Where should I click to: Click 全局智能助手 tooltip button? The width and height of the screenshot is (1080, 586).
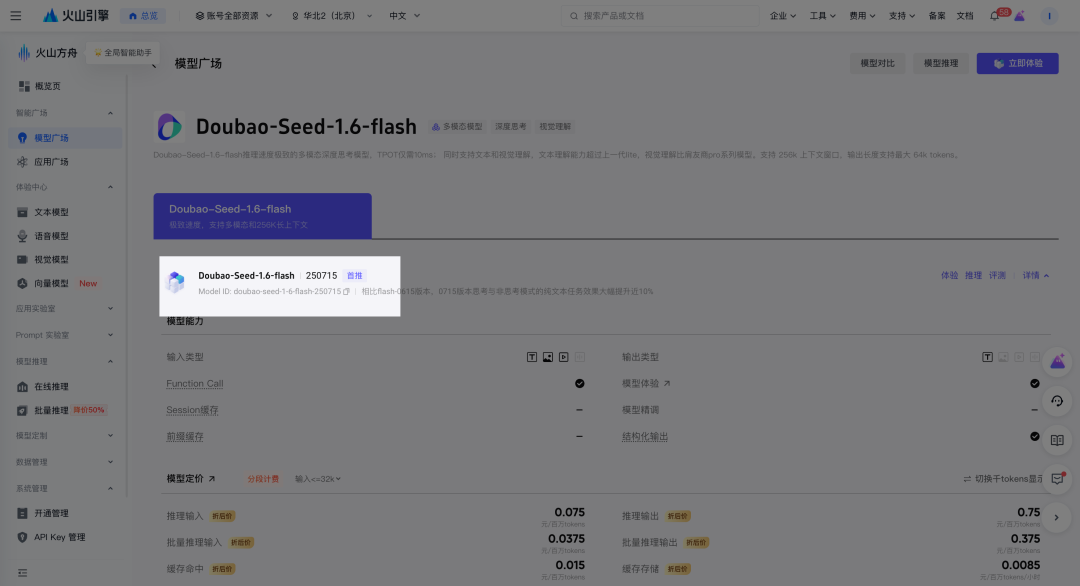pos(123,52)
